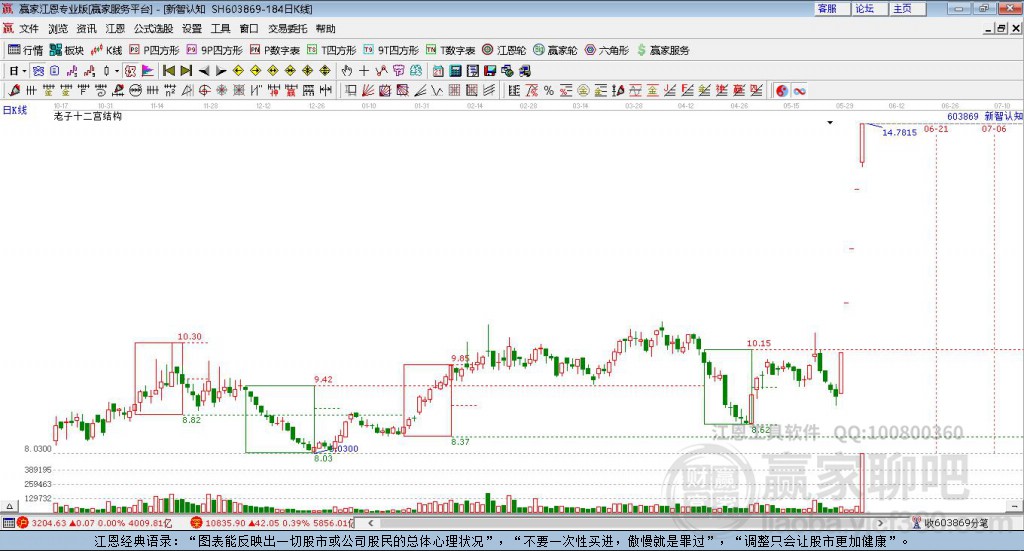Click the 8.03 low price label
The height and width of the screenshot is (551, 1024).
(x=323, y=458)
